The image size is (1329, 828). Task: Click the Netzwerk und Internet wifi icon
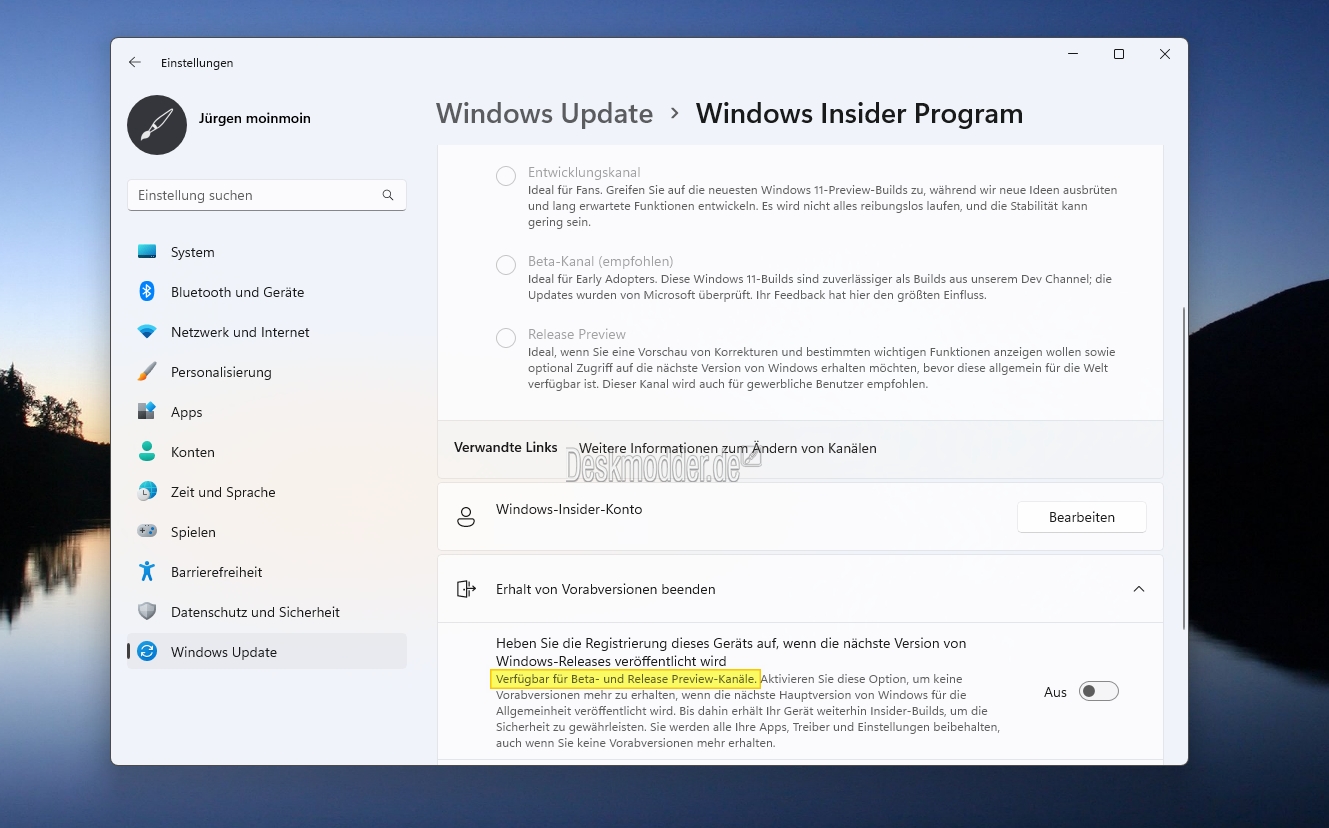click(x=147, y=332)
